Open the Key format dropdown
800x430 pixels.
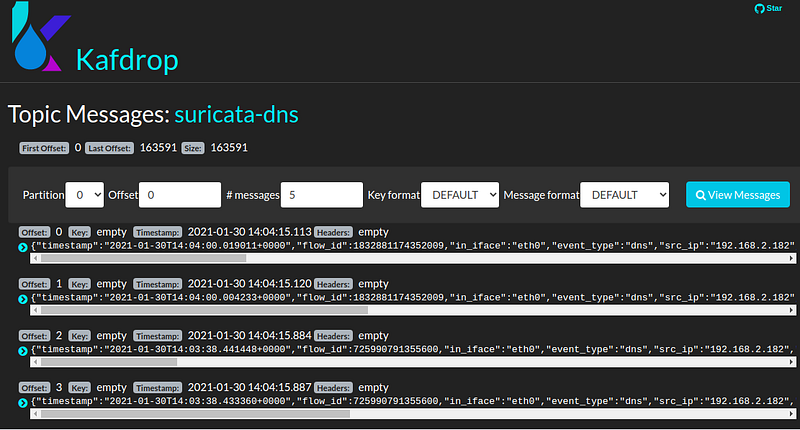coord(460,195)
